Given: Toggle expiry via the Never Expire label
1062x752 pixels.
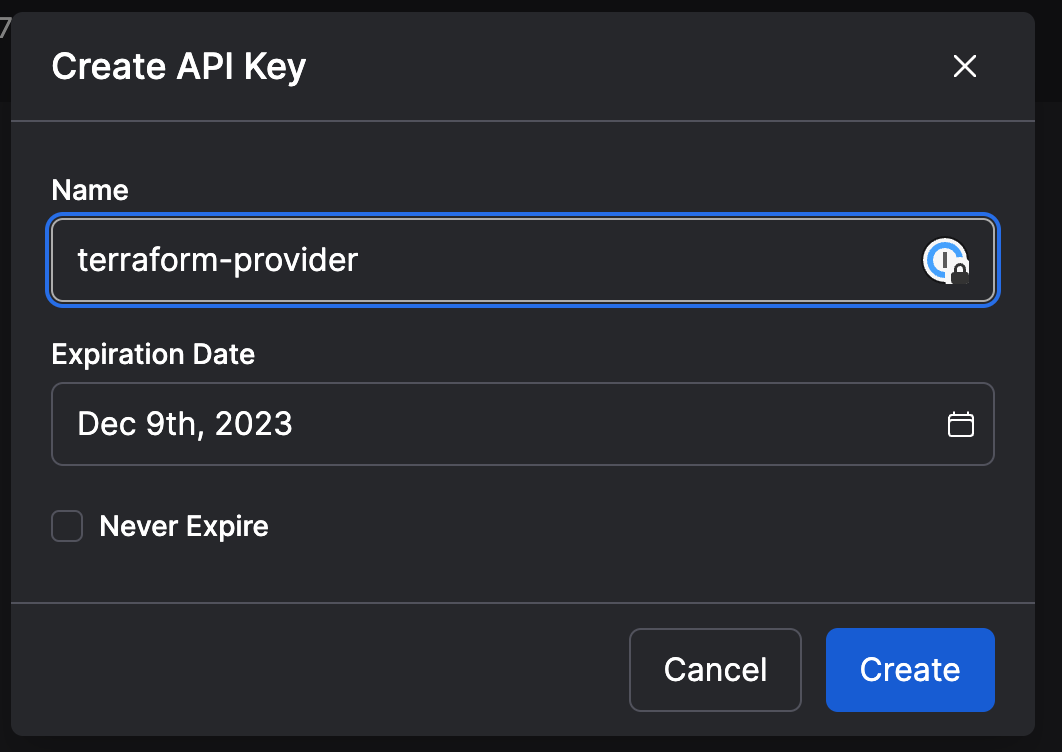Looking at the screenshot, I should tap(184, 526).
